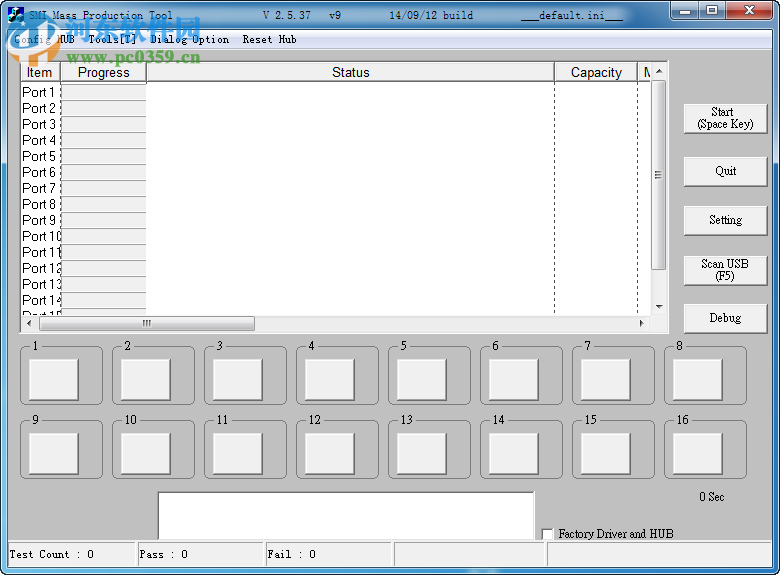Click the message text box
The height and width of the screenshot is (575, 780).
click(346, 516)
